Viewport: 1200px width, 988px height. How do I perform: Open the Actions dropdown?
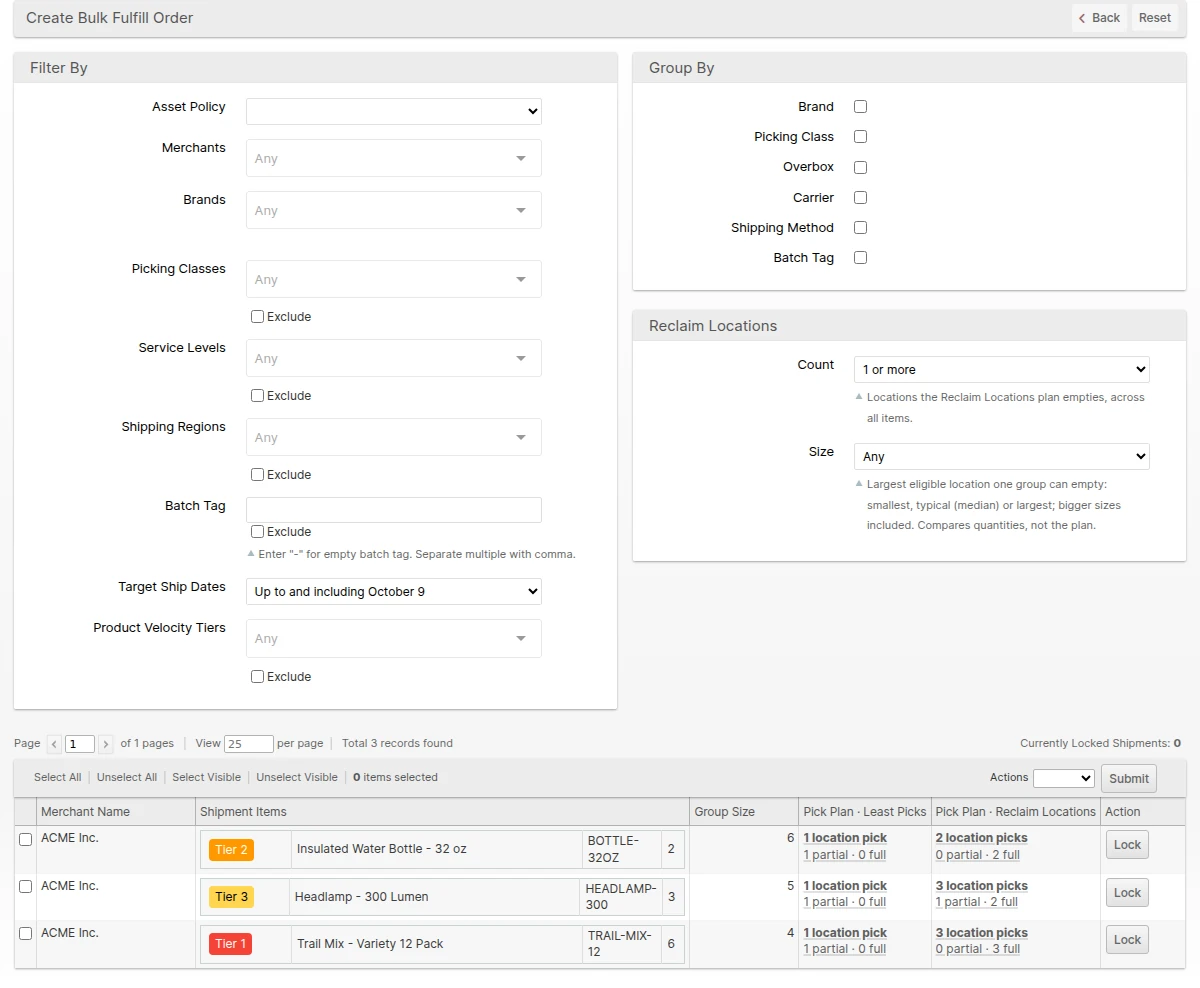1064,778
